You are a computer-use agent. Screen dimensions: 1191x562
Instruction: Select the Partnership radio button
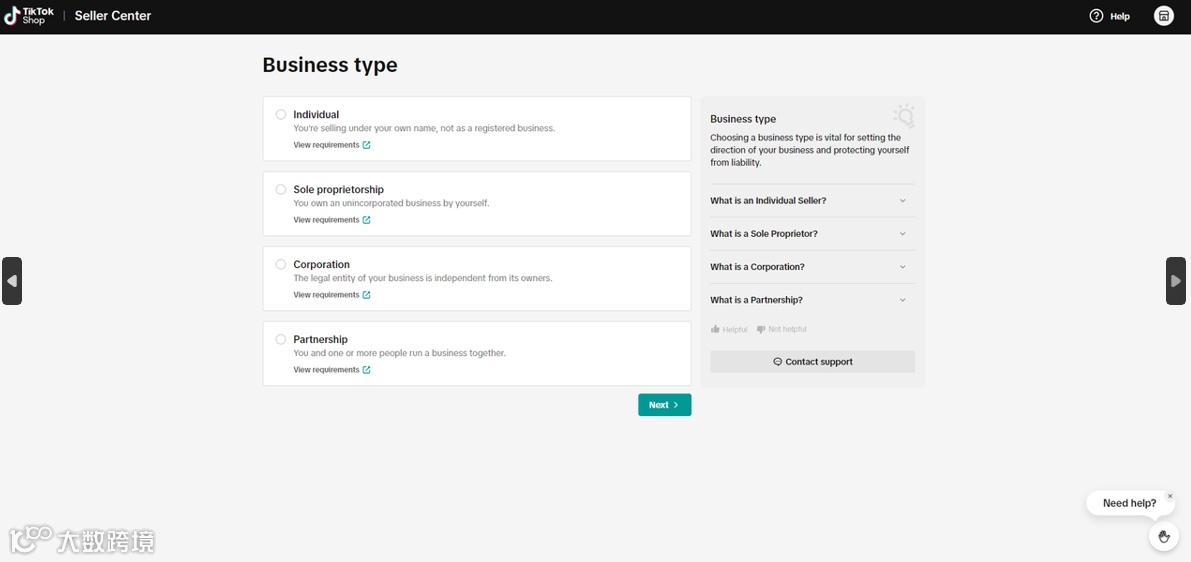tap(281, 339)
